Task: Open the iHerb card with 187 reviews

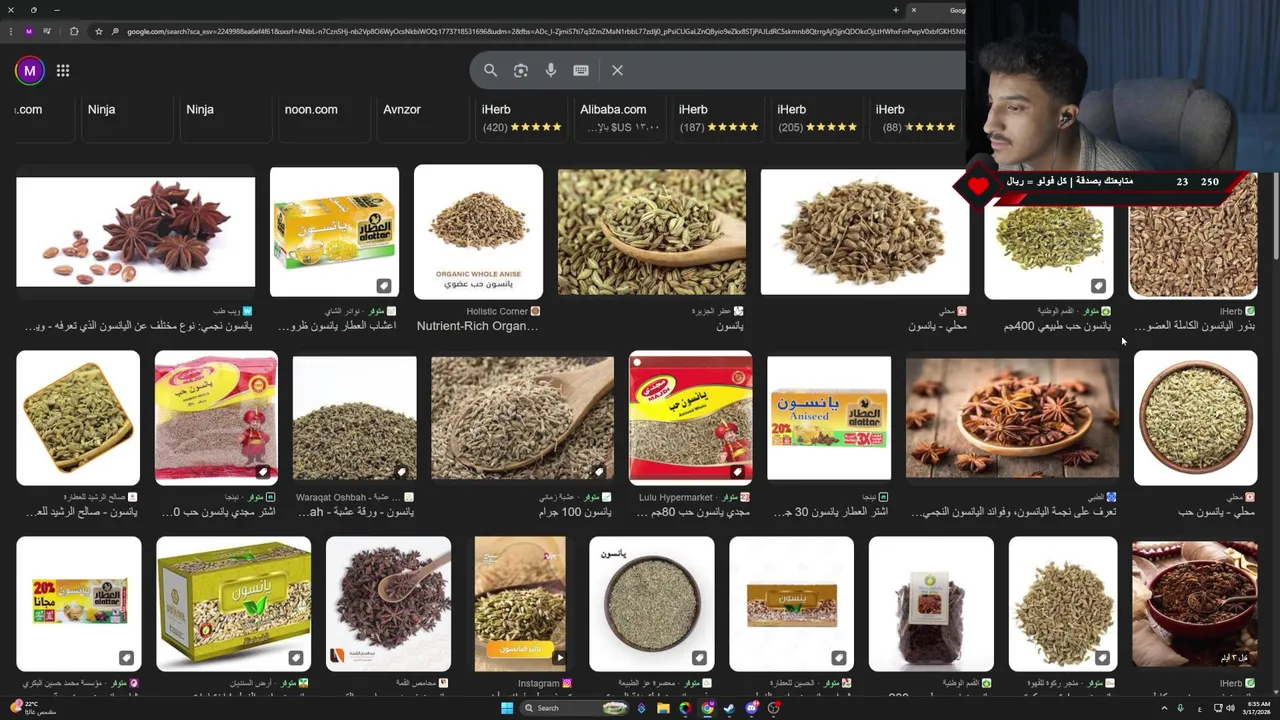Action: point(717,117)
